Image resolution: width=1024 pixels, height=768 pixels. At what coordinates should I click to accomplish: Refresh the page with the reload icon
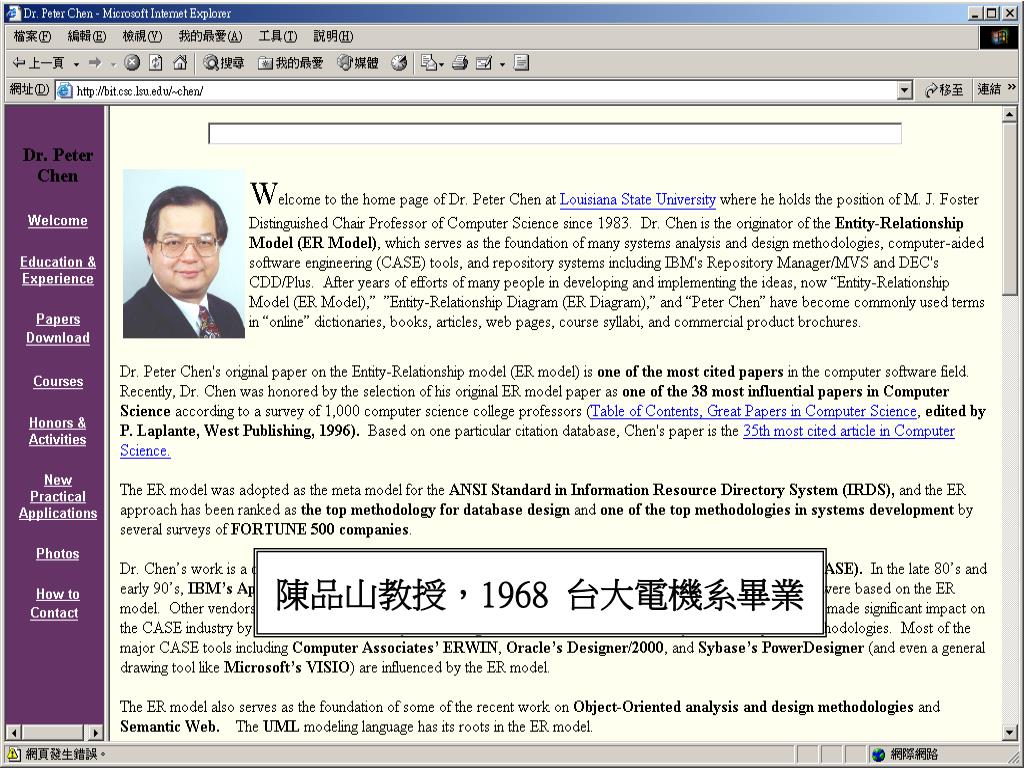point(155,63)
